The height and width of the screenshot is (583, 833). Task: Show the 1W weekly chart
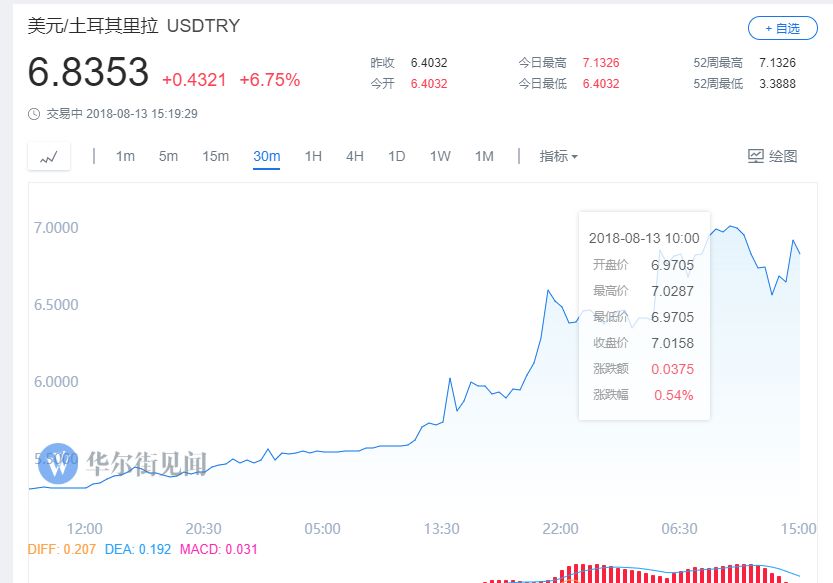[x=440, y=156]
